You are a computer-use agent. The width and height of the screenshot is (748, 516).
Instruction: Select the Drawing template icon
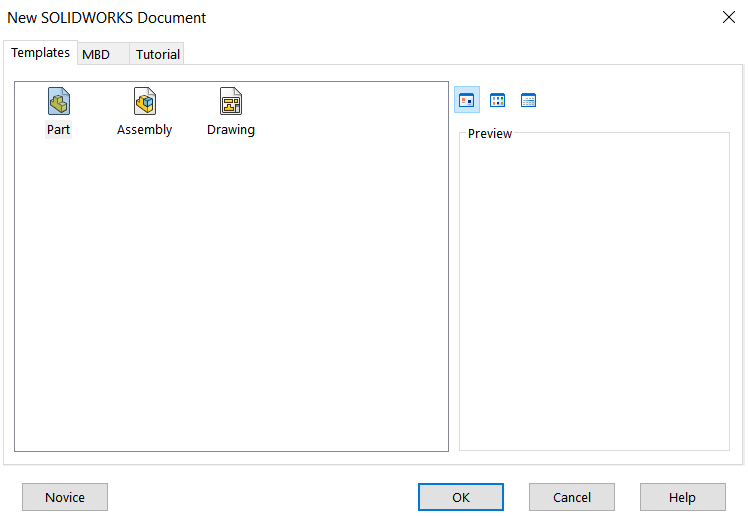(x=231, y=102)
